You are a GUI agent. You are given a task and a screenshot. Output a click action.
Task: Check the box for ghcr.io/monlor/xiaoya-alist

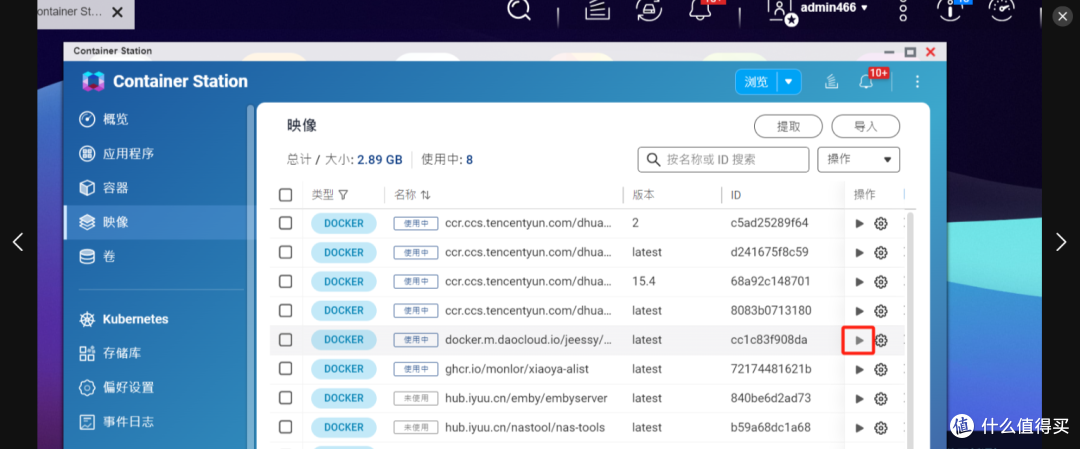pos(285,369)
